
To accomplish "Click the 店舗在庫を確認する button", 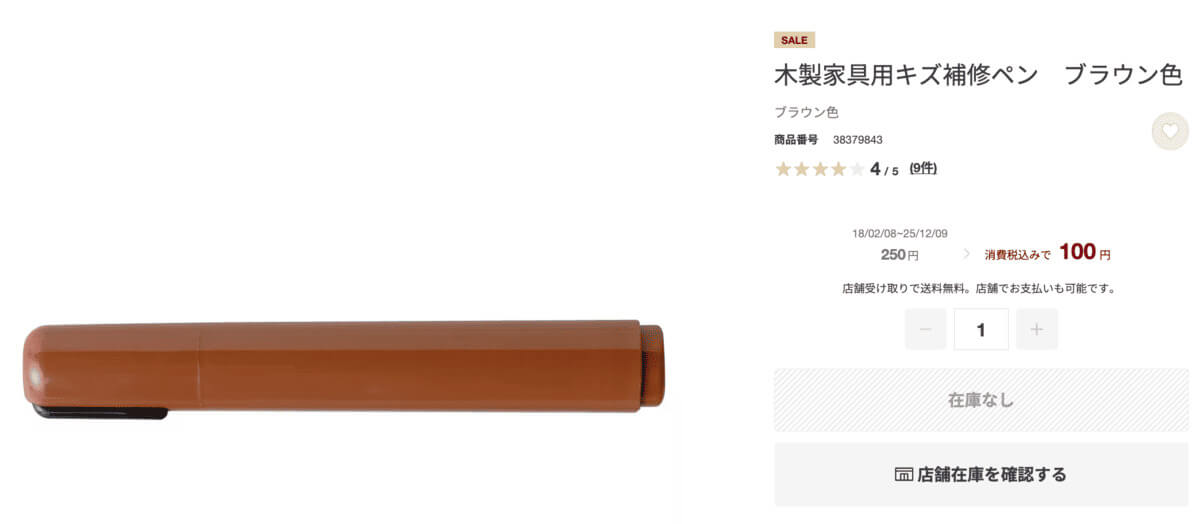I will click(x=981, y=474).
